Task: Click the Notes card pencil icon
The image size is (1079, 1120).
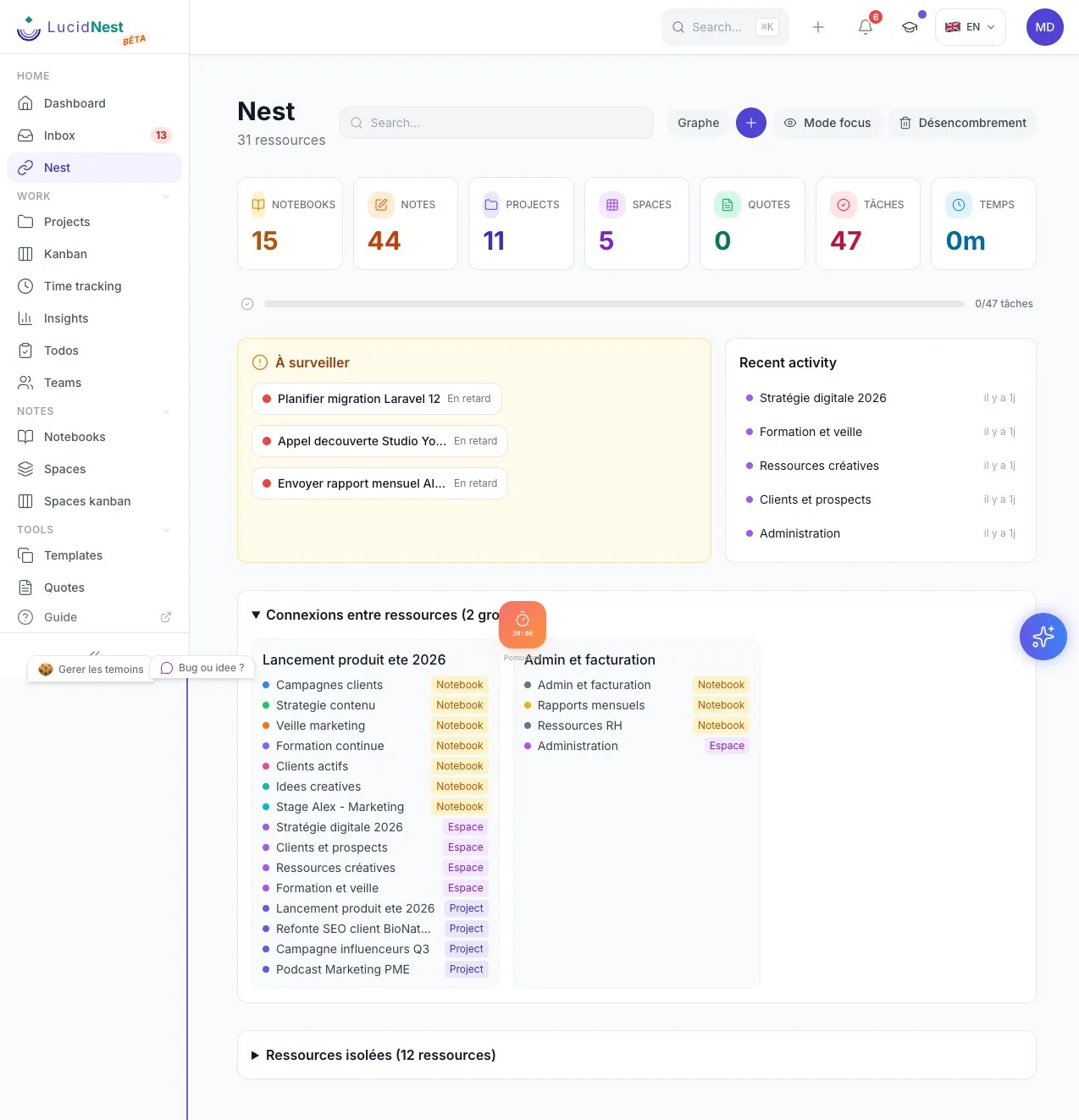Action: [381, 205]
